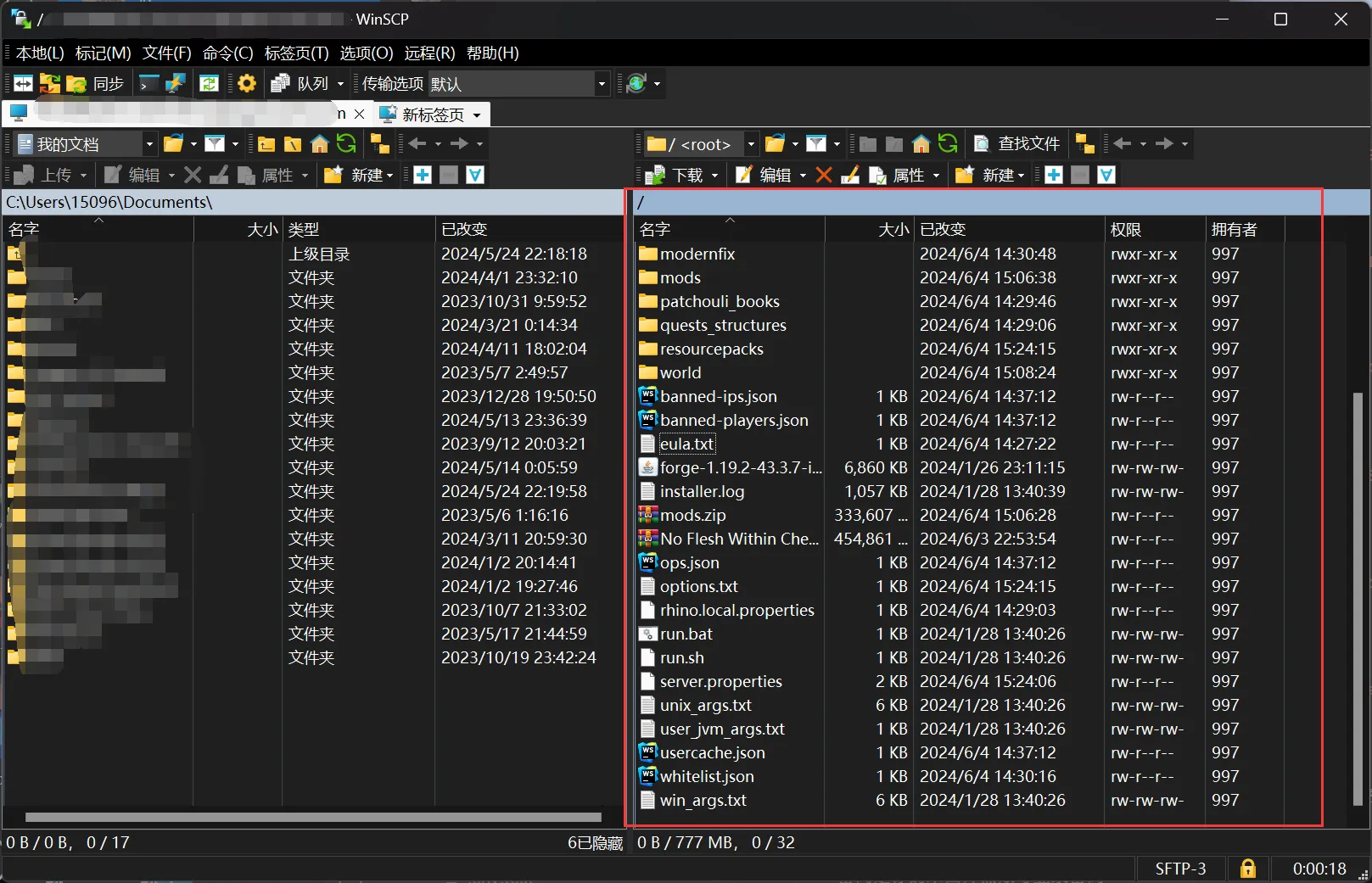Click local panel select-all plus icon

click(423, 175)
